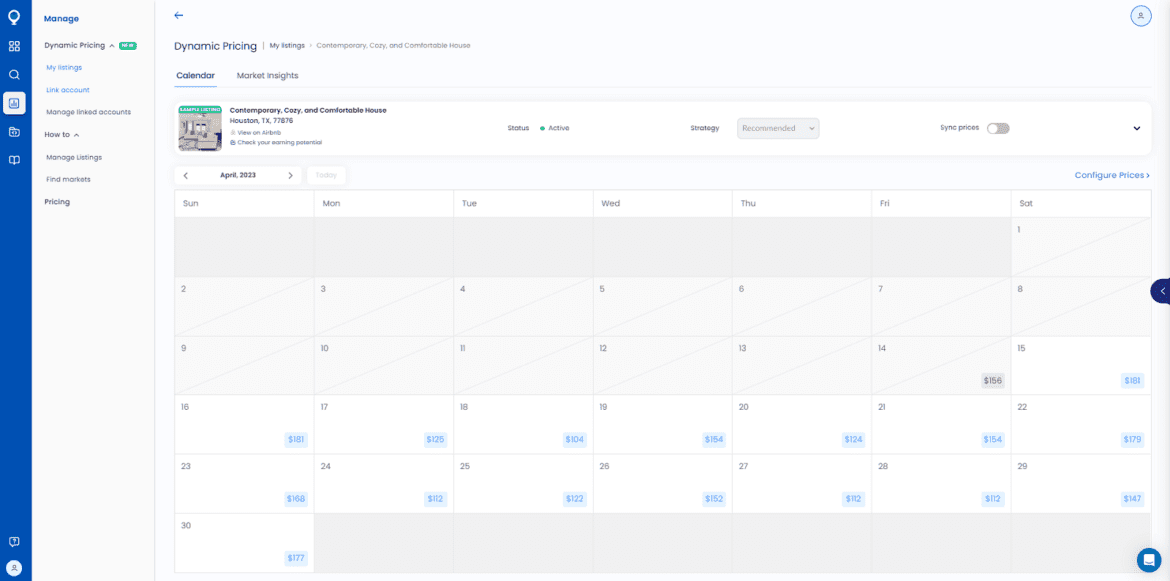The image size is (1170, 581).
Task: Open the user profile avatar top right
Action: (1140, 16)
